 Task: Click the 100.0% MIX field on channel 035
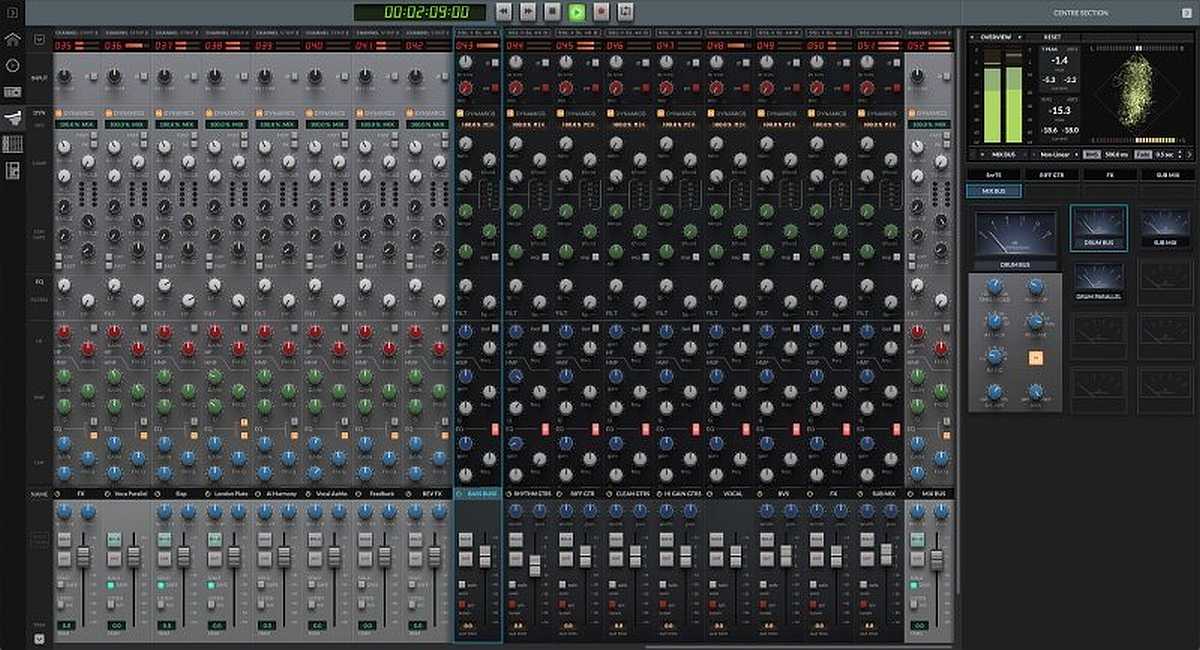point(76,124)
